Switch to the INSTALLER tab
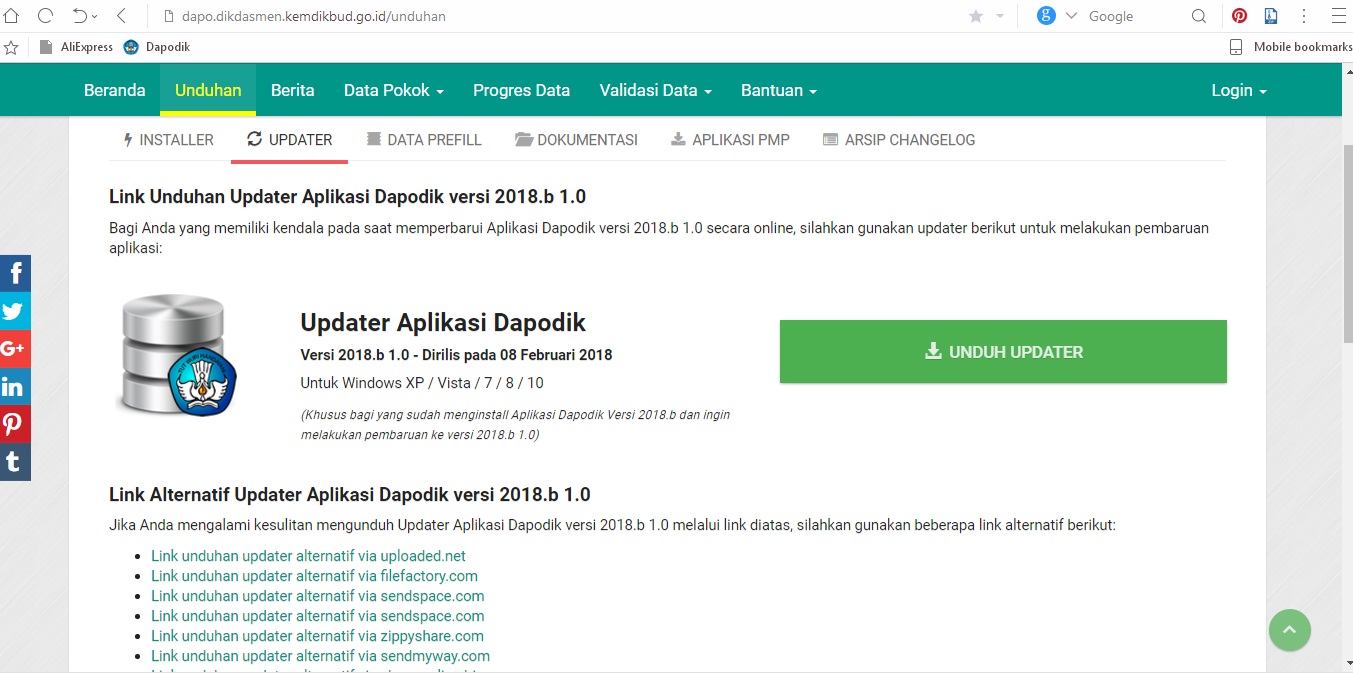The image size is (1353, 675). [168, 140]
